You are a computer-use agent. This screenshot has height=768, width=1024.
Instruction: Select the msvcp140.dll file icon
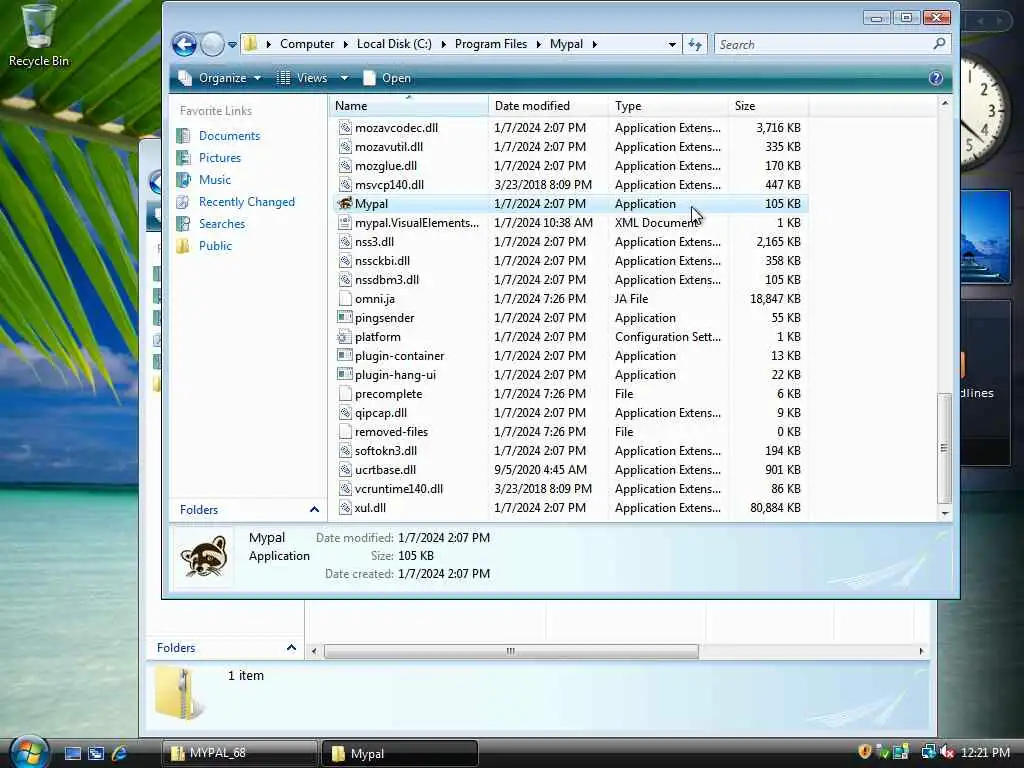345,185
